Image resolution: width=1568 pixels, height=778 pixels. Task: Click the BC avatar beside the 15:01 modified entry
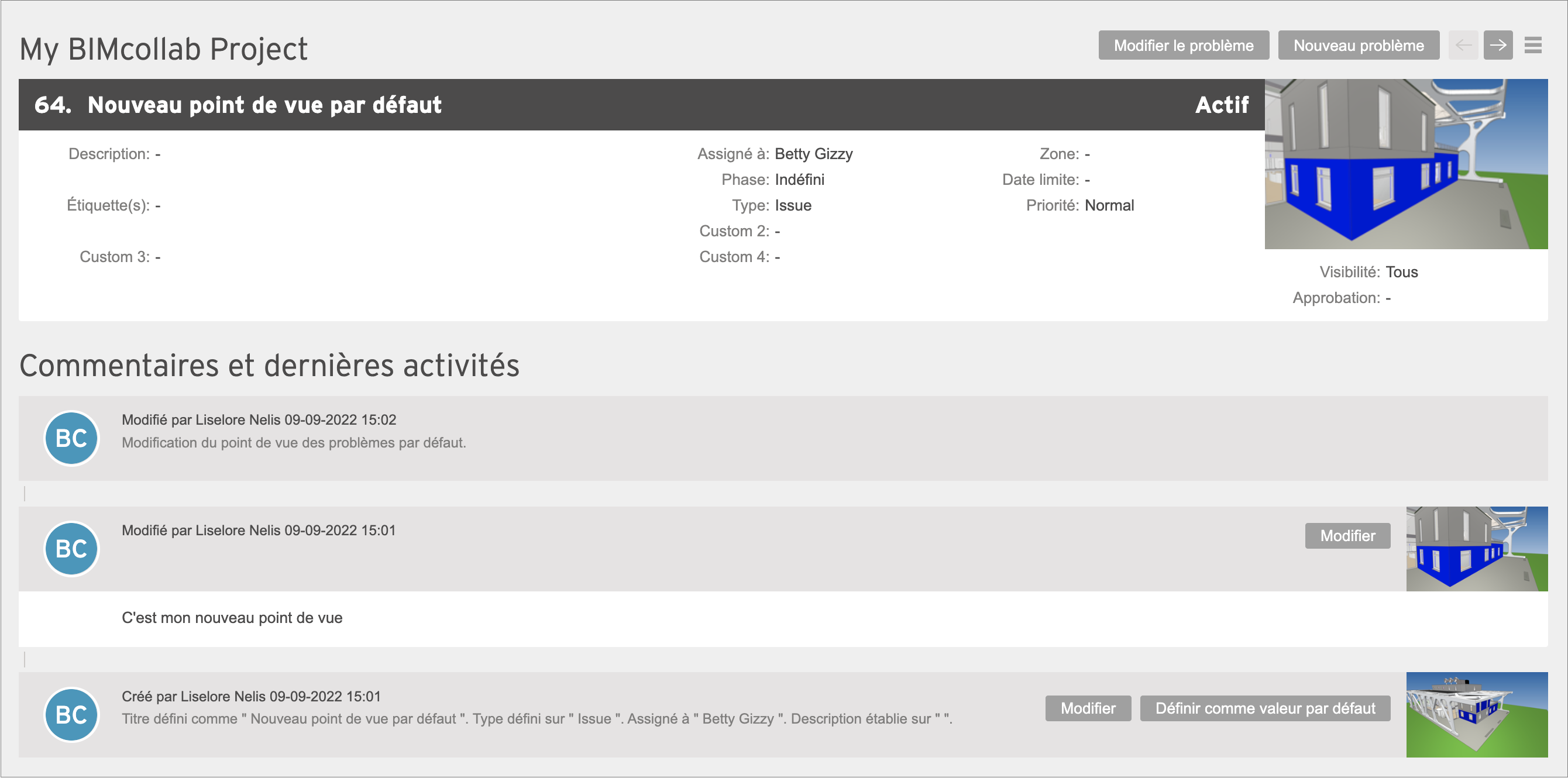(71, 549)
